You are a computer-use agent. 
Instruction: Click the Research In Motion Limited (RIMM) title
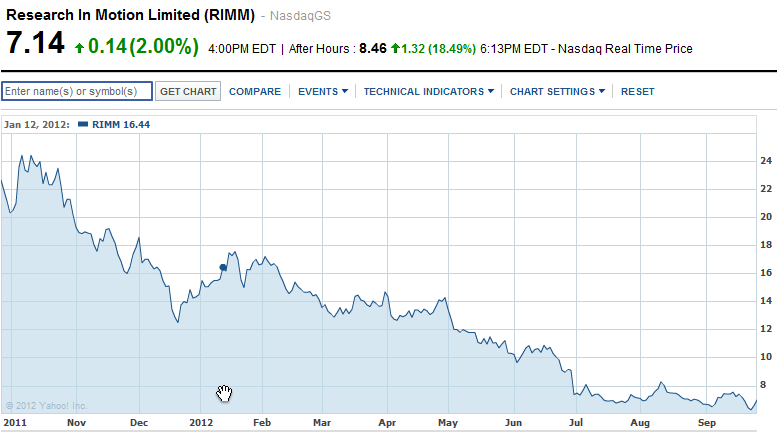click(130, 15)
